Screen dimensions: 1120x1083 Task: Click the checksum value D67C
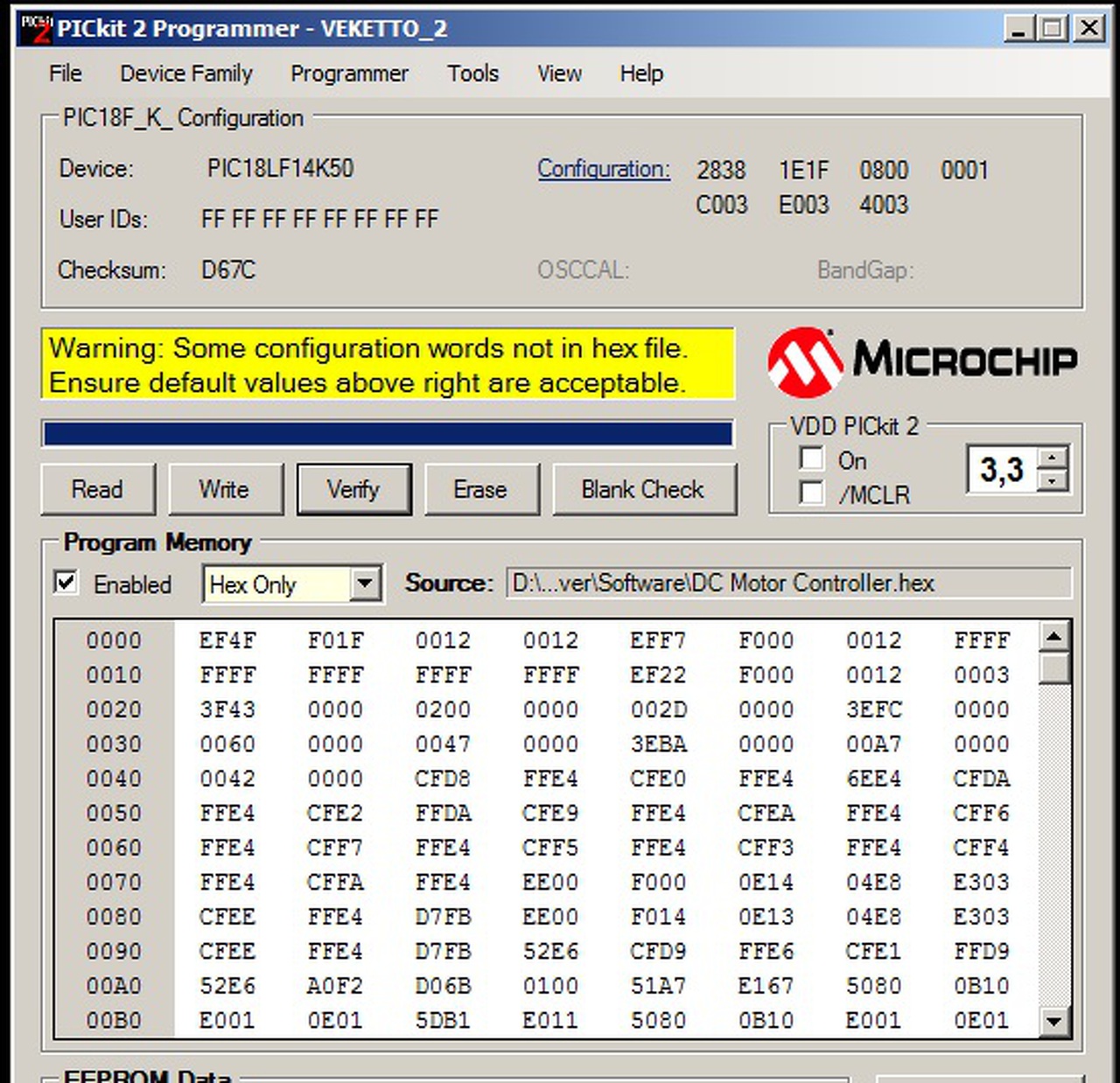tap(228, 269)
